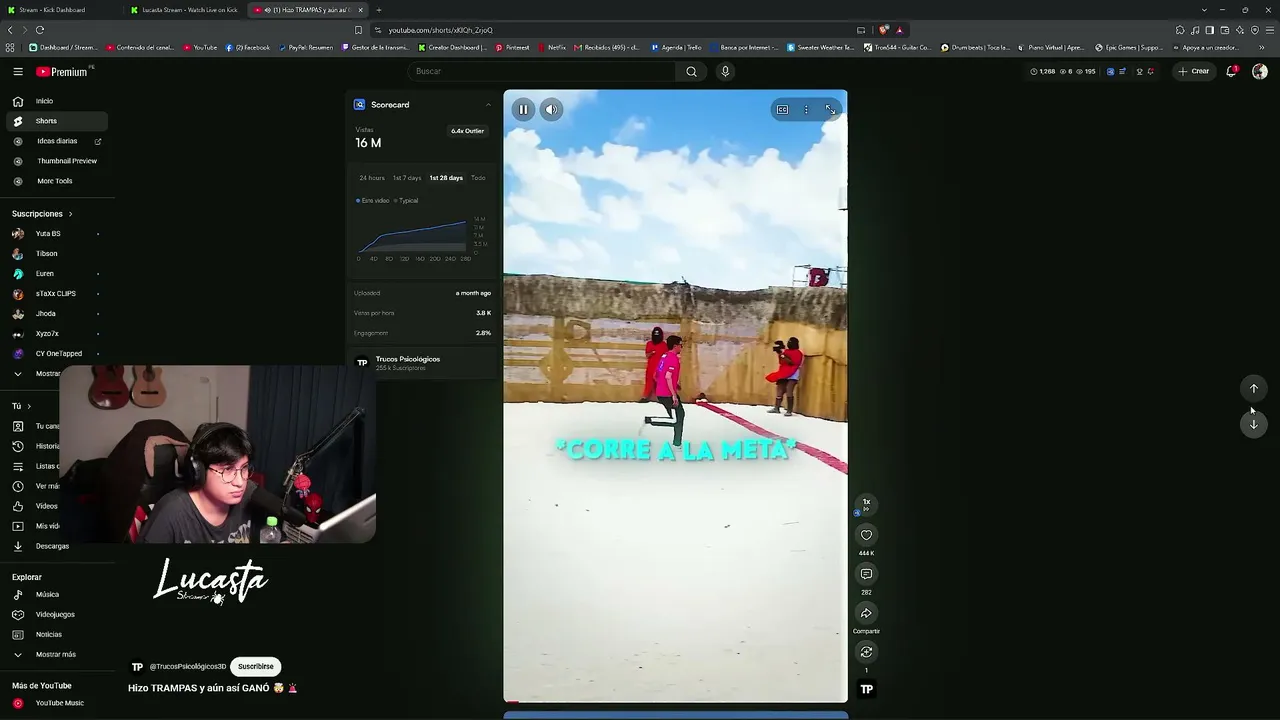1280x720 pixels.
Task: Go to the previous short with the up arrow
Action: pos(1254,388)
